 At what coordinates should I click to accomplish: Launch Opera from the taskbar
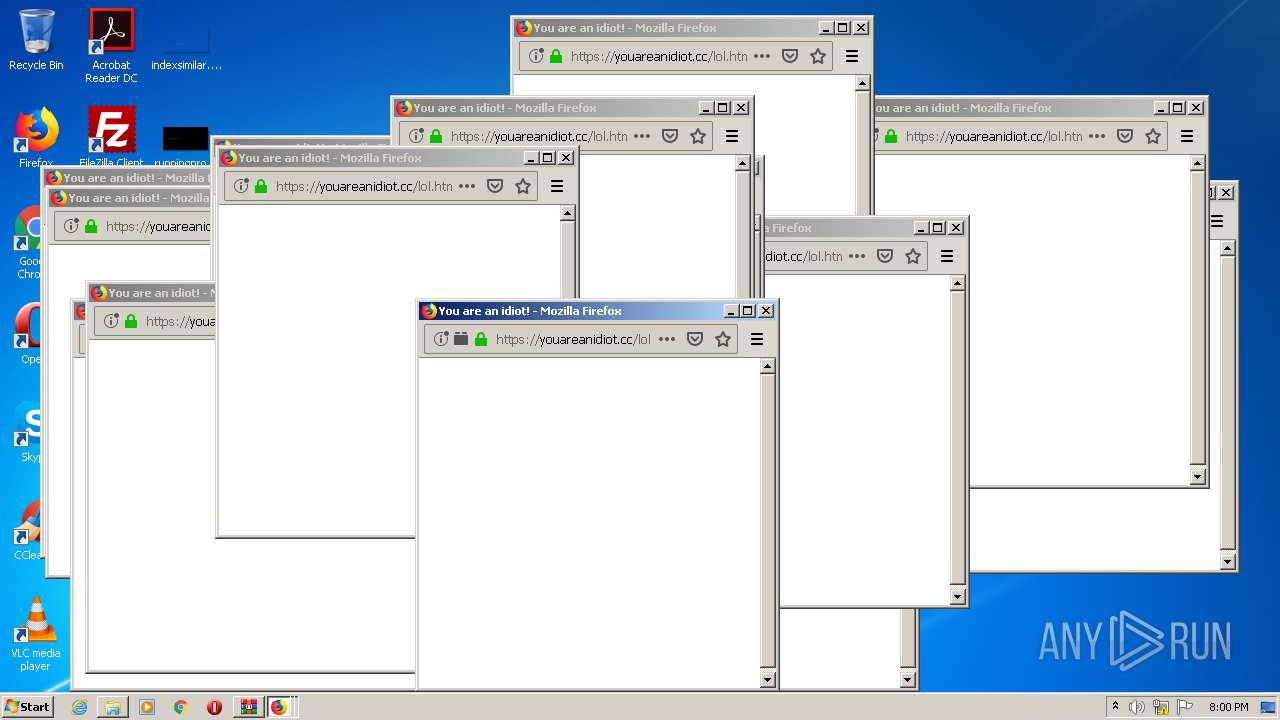[214, 707]
